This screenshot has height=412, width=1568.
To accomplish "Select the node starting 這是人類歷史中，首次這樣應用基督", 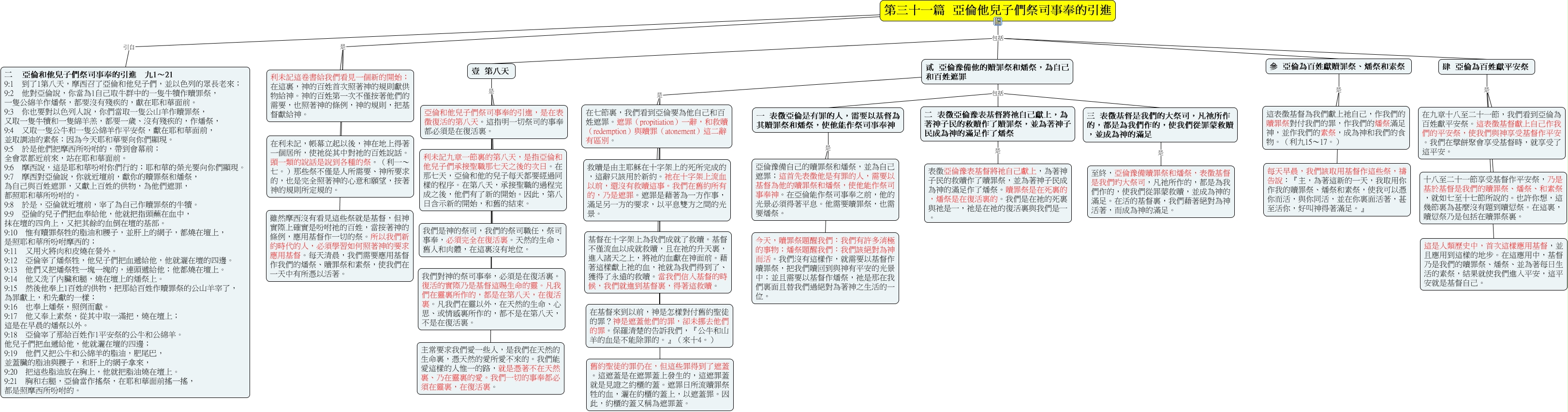I will [x=1493, y=264].
